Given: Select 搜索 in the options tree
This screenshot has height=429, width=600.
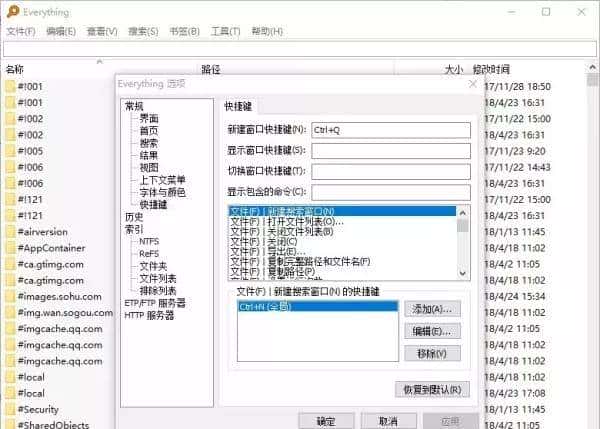Looking at the screenshot, I should pyautogui.click(x=149, y=143).
